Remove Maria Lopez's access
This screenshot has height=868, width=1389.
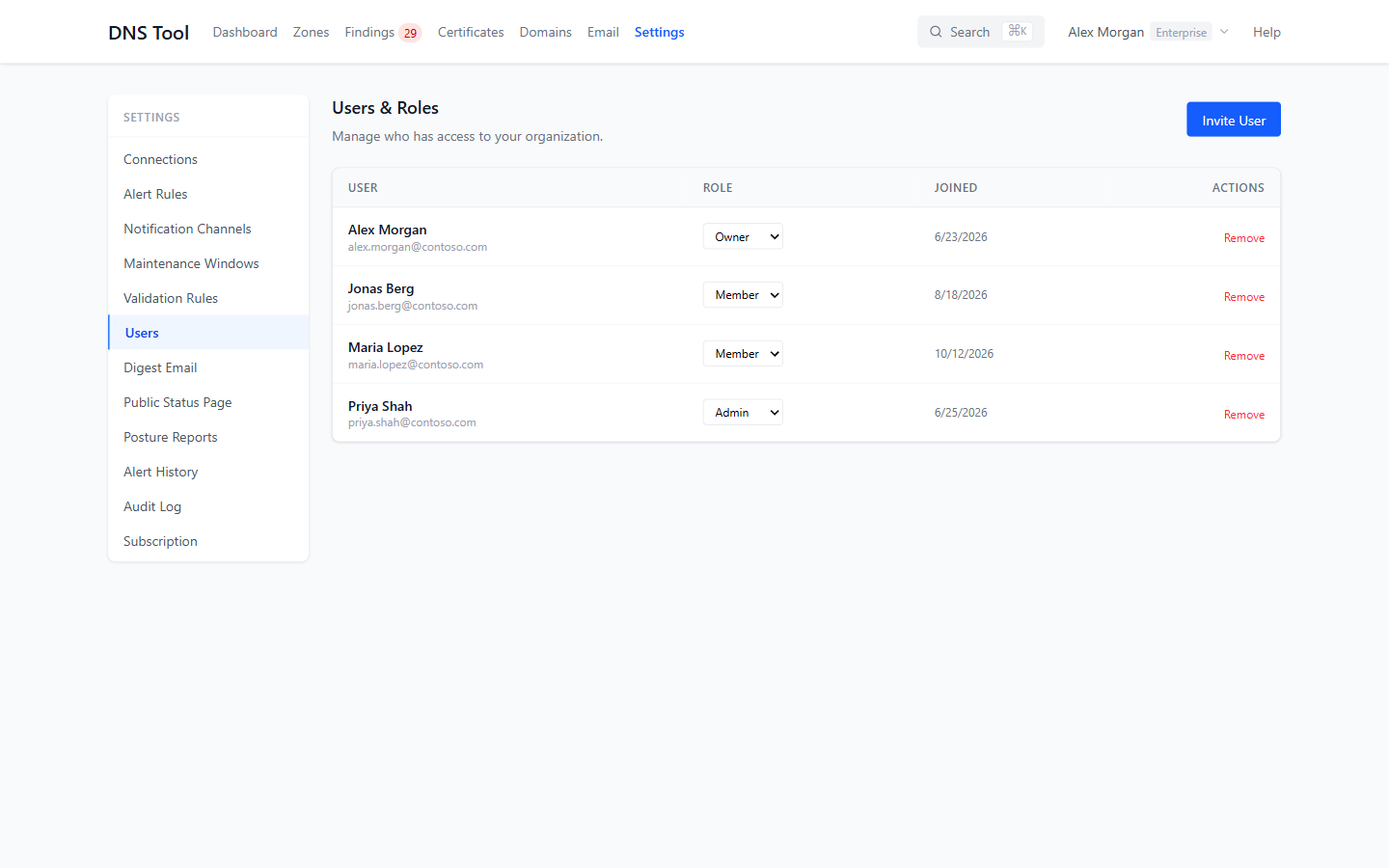point(1244,356)
